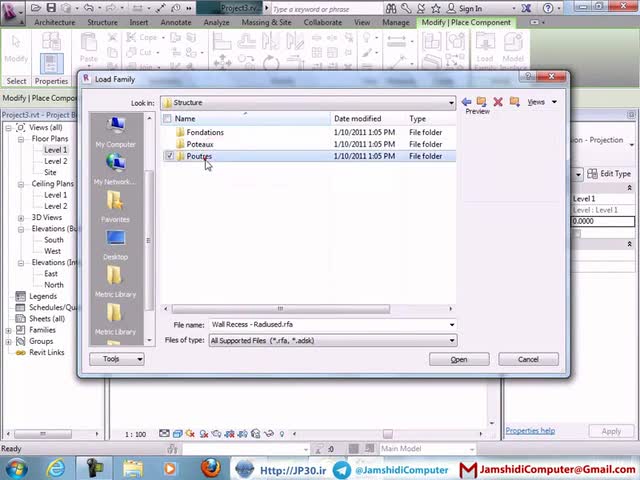Click the Revit application menu button
The height and width of the screenshot is (480, 640).
(12, 11)
